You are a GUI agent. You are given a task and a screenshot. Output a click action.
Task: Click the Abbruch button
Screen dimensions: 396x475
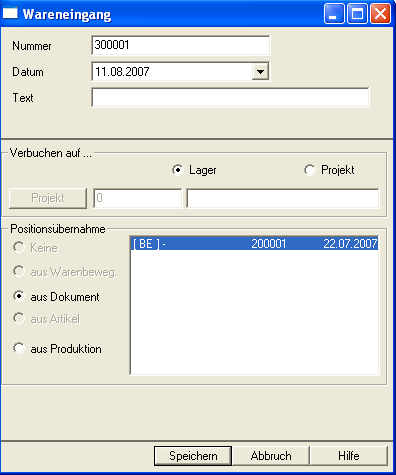271,456
